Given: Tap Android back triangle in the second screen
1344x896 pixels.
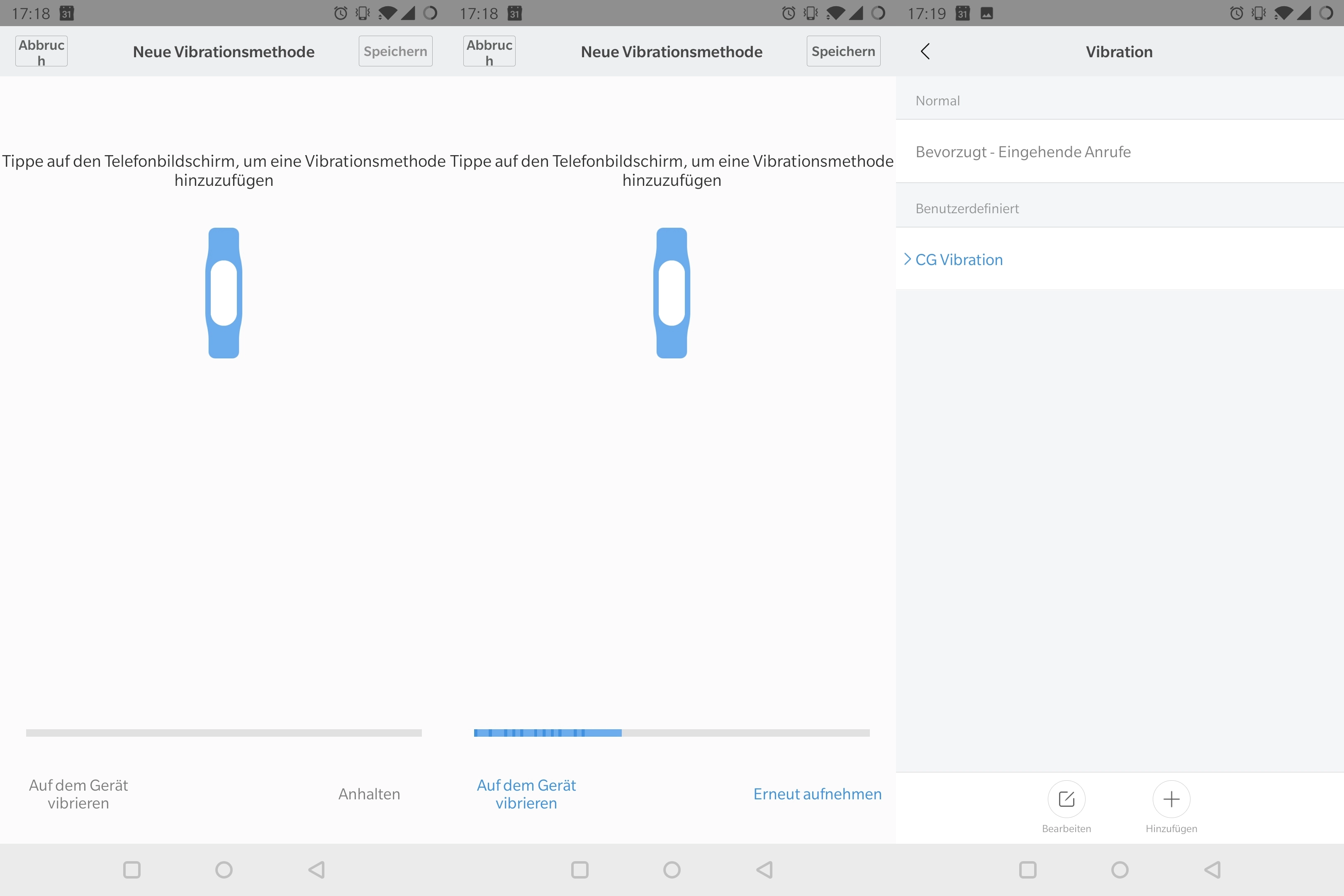Looking at the screenshot, I should coord(765,870).
